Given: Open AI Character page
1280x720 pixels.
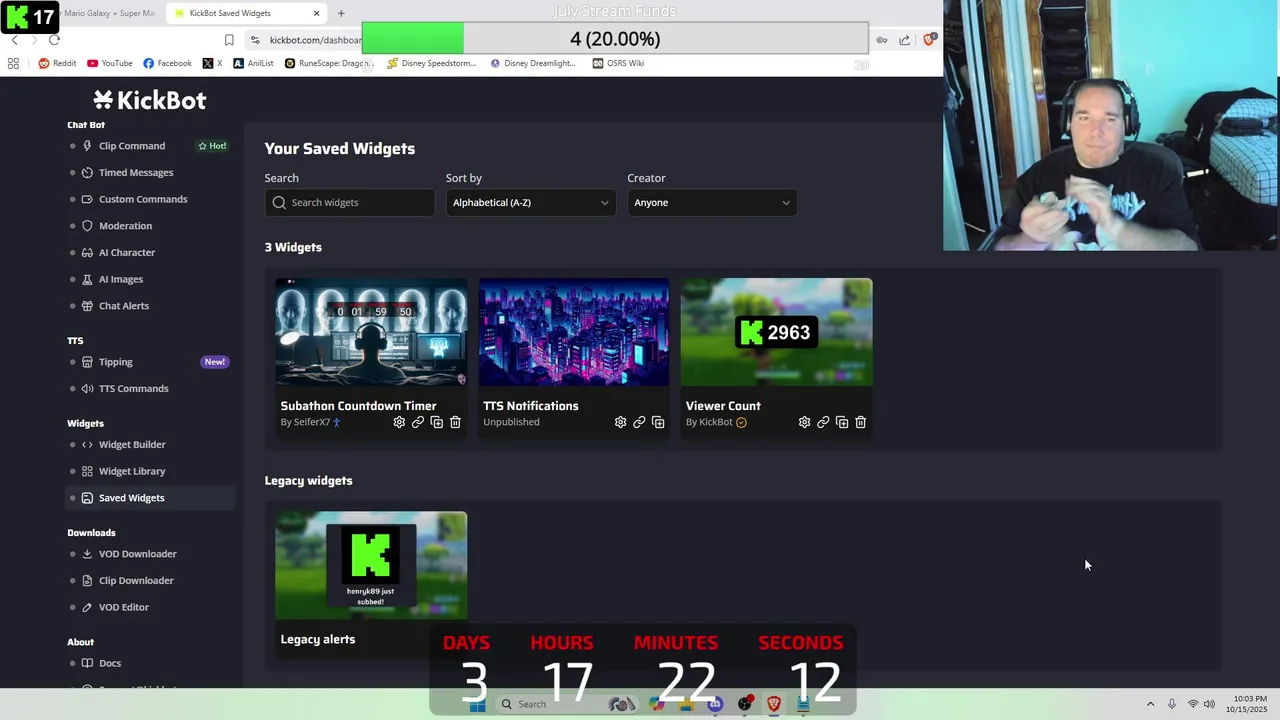Looking at the screenshot, I should click(127, 253).
